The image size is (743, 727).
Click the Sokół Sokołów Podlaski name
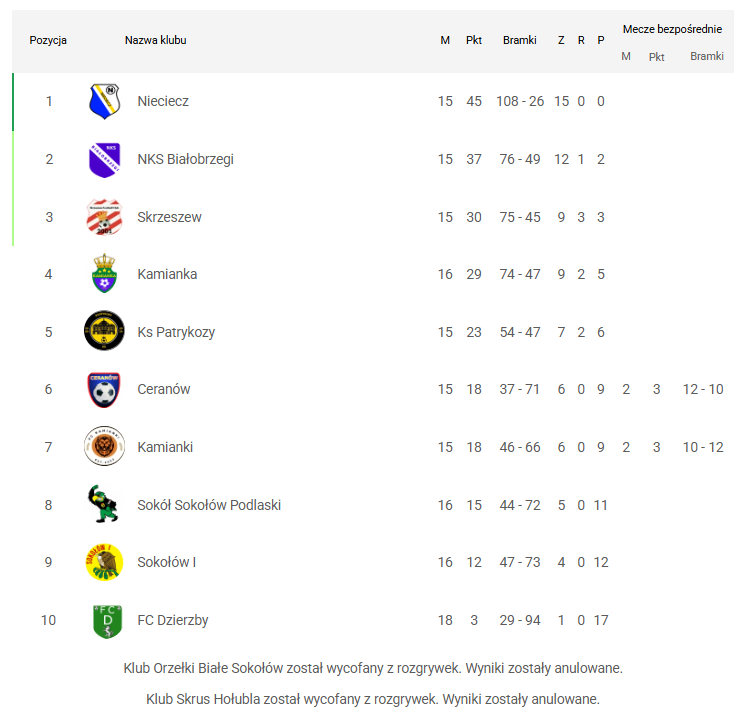pyautogui.click(x=209, y=505)
